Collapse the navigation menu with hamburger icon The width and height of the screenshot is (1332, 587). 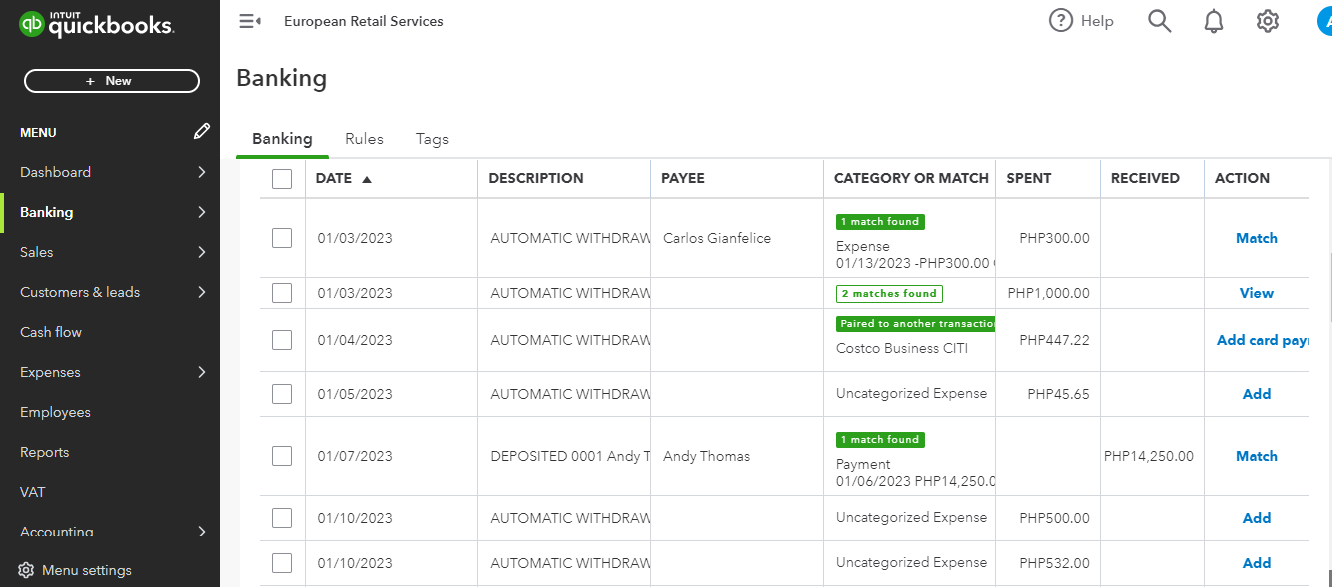pyautogui.click(x=250, y=21)
